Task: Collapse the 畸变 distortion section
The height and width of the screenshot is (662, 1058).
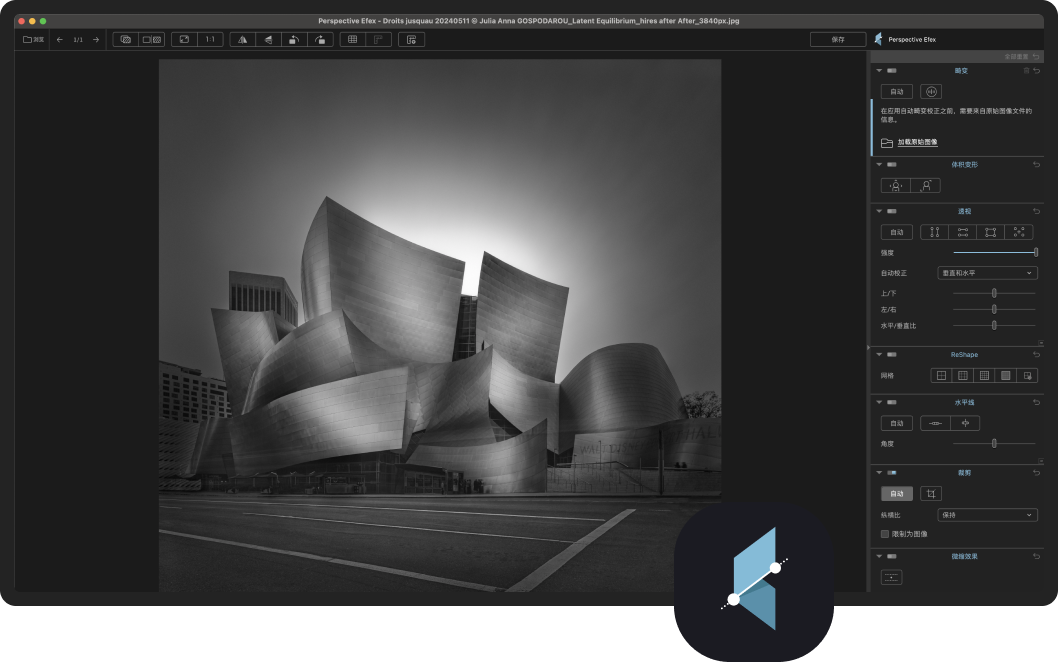Action: click(879, 71)
